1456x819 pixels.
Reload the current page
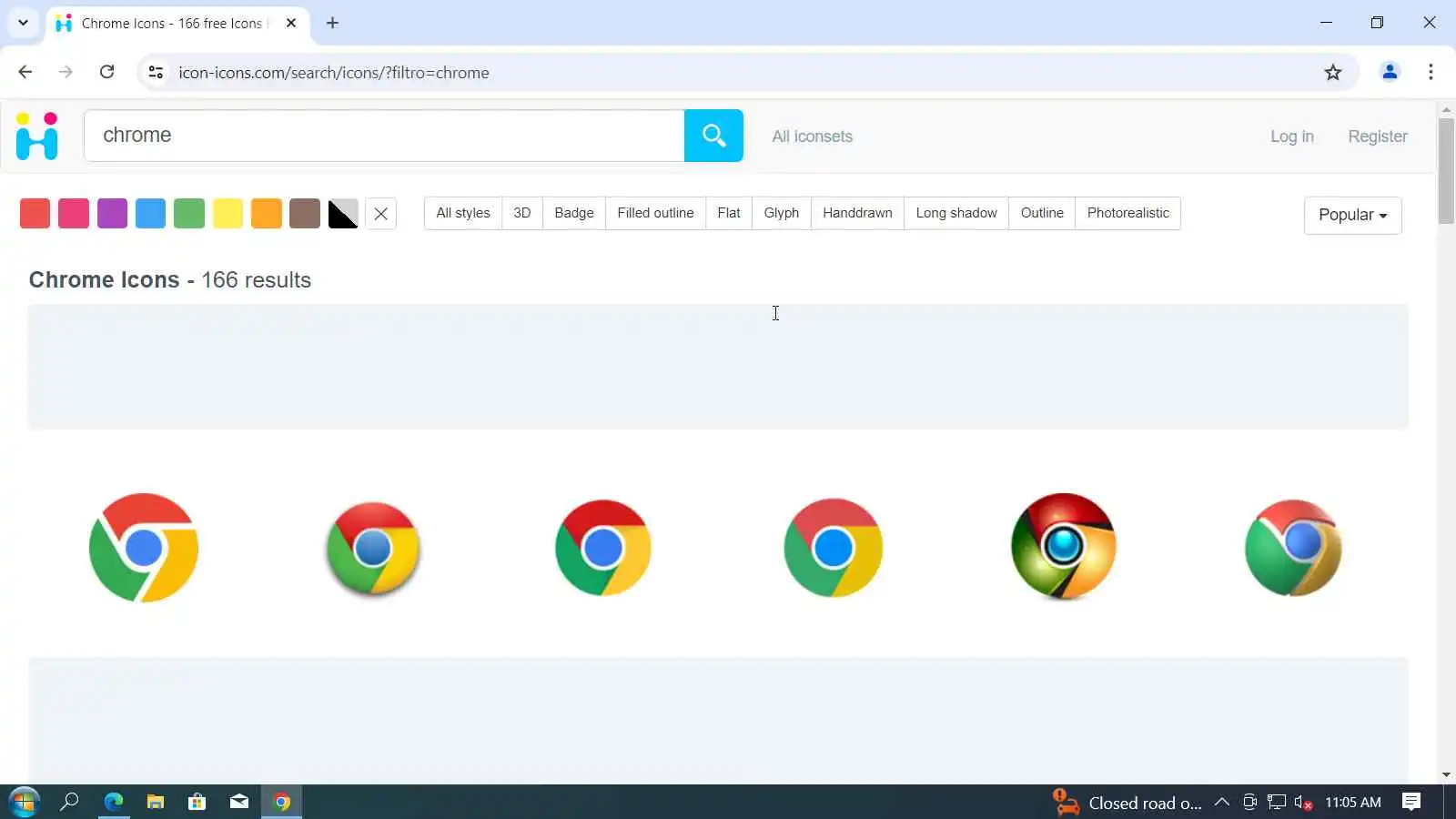106,72
